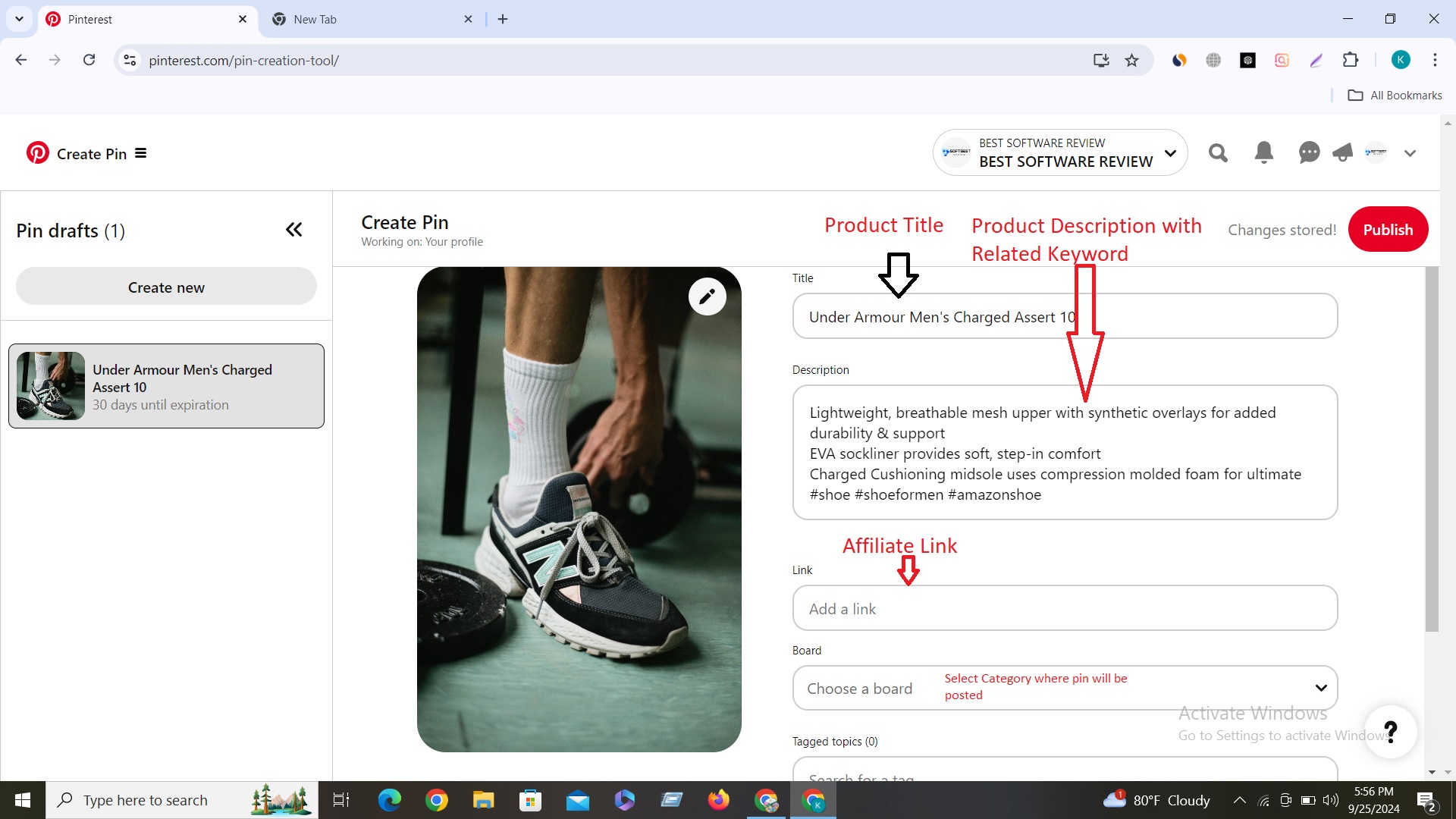Click the megaphone/announce icon in nav
Screen dimensions: 1456x819
point(1342,153)
